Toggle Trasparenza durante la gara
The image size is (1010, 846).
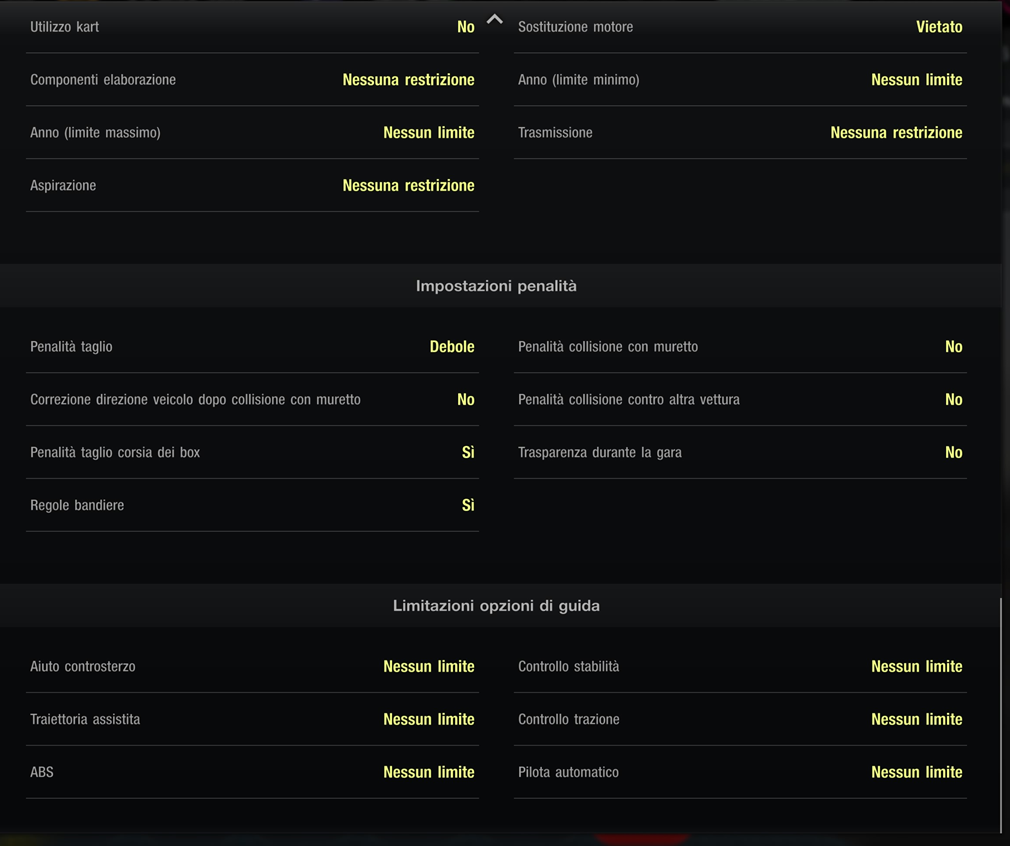tap(953, 453)
